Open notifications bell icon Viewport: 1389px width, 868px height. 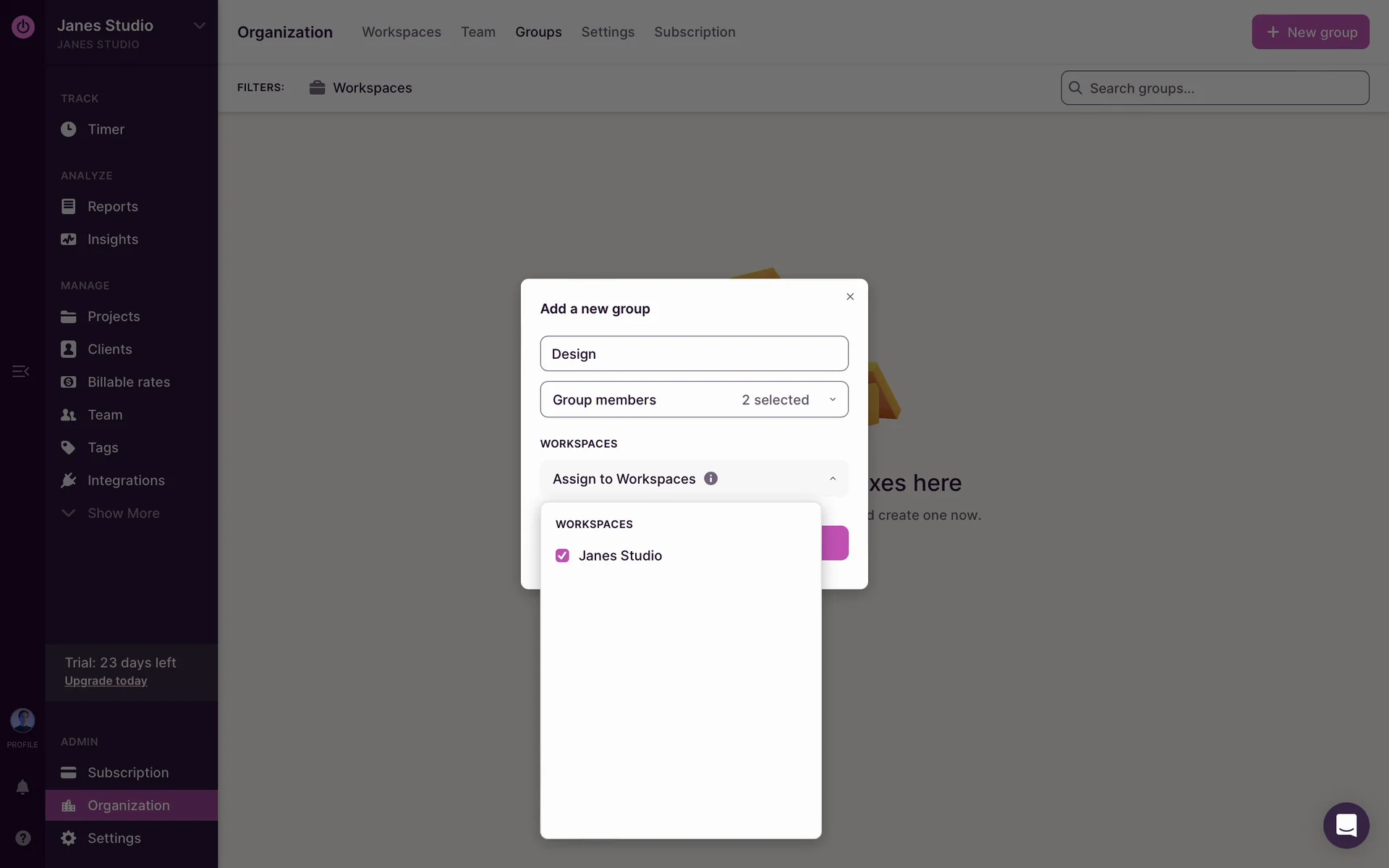click(22, 787)
